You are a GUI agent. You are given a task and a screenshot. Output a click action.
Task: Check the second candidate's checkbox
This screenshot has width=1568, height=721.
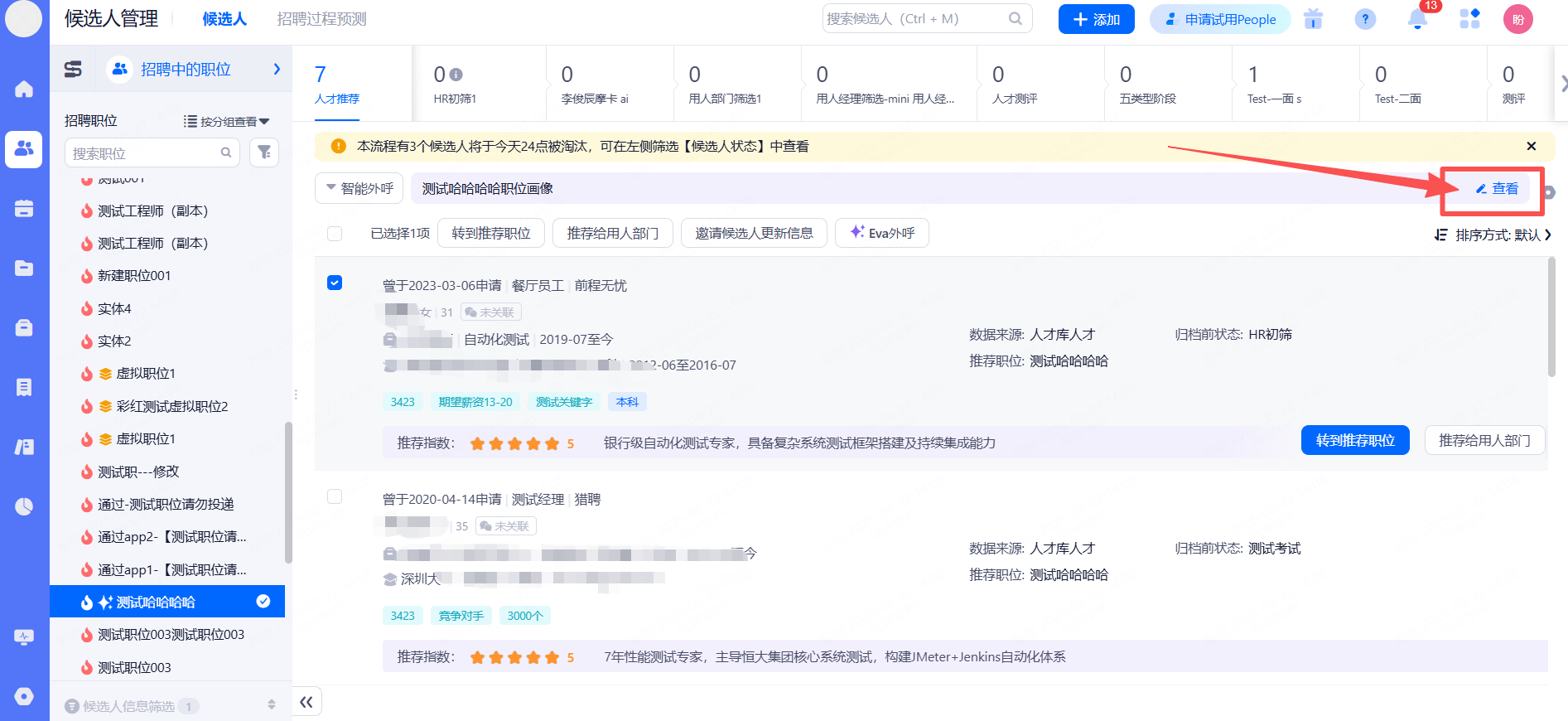[335, 496]
